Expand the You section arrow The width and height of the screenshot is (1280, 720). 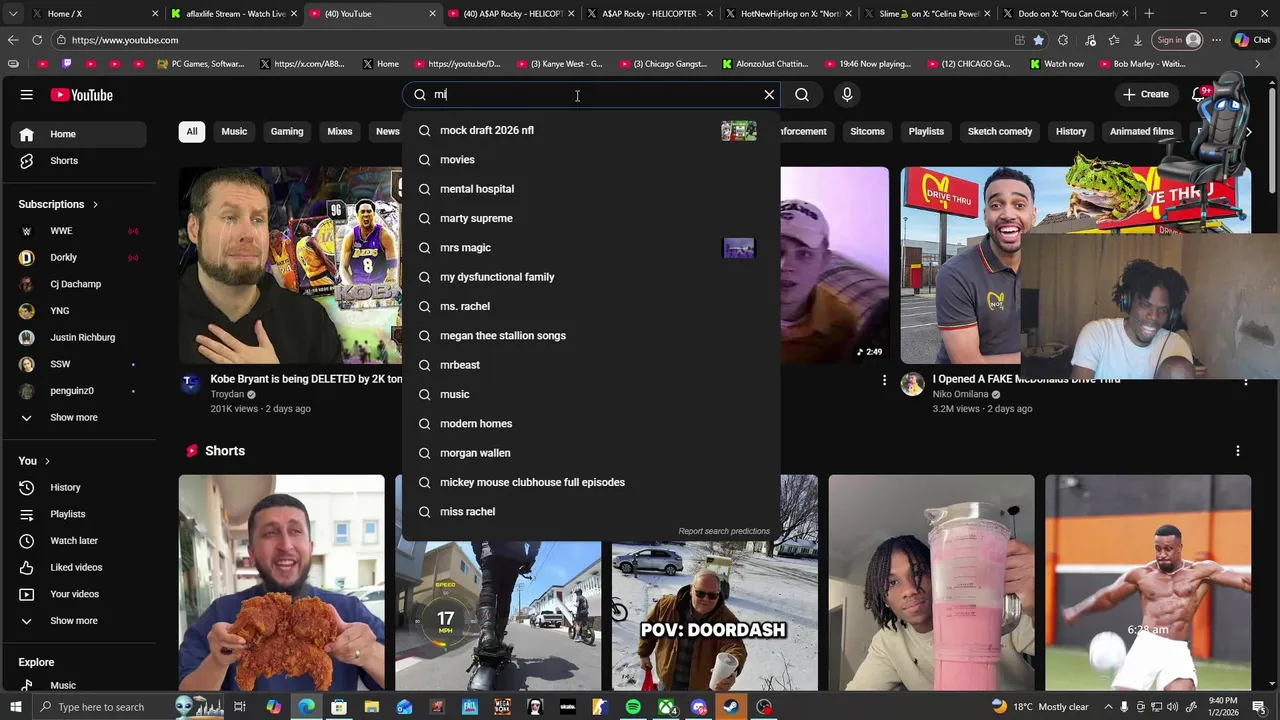[x=48, y=461]
